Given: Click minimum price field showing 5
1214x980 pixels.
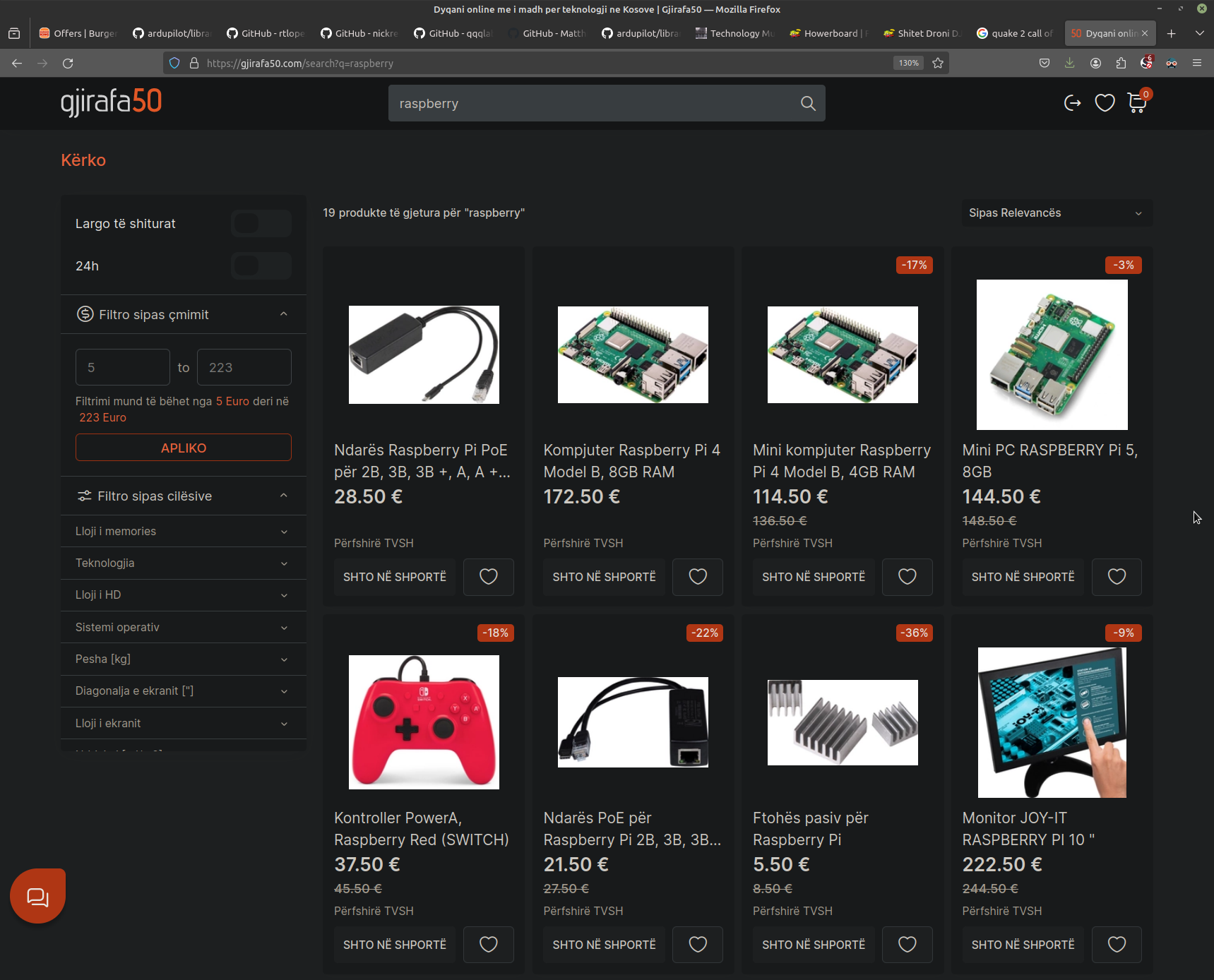Looking at the screenshot, I should pyautogui.click(x=123, y=367).
